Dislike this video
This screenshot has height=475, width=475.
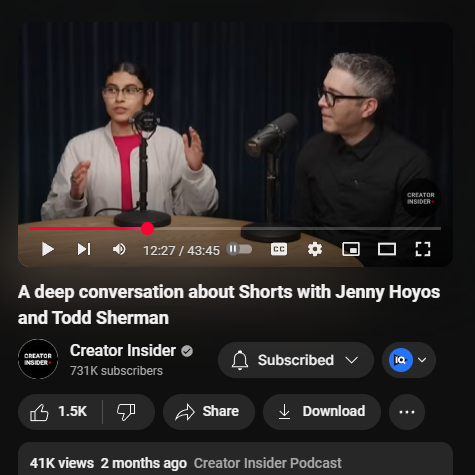tap(127, 412)
